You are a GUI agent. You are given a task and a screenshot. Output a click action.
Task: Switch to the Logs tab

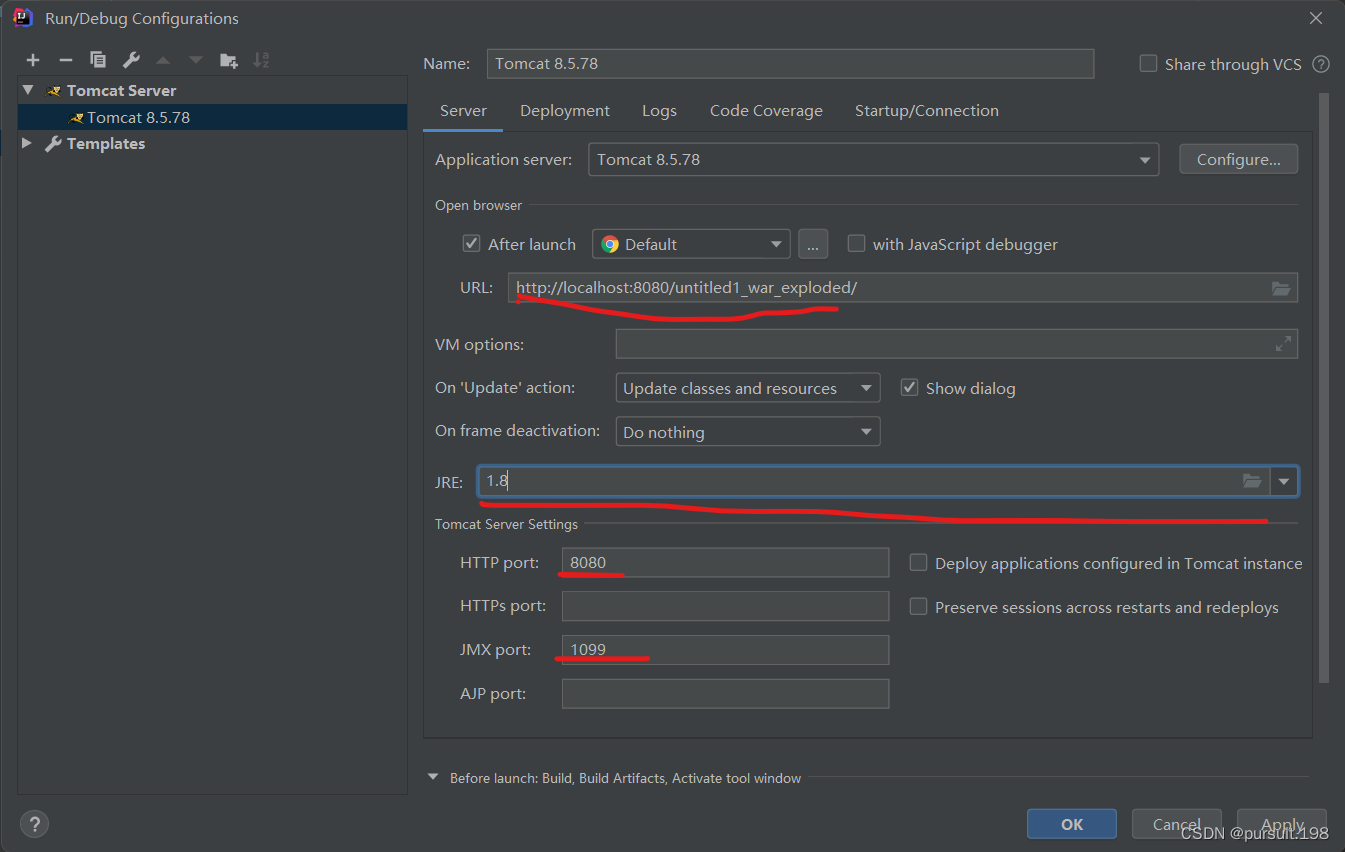pos(659,111)
